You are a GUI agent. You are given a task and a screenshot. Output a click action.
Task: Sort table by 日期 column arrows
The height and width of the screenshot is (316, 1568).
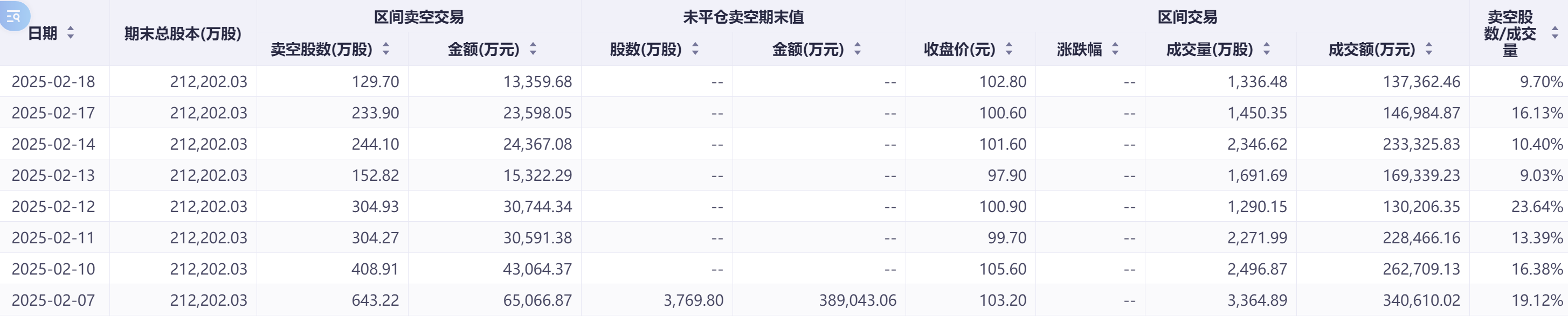pos(71,33)
